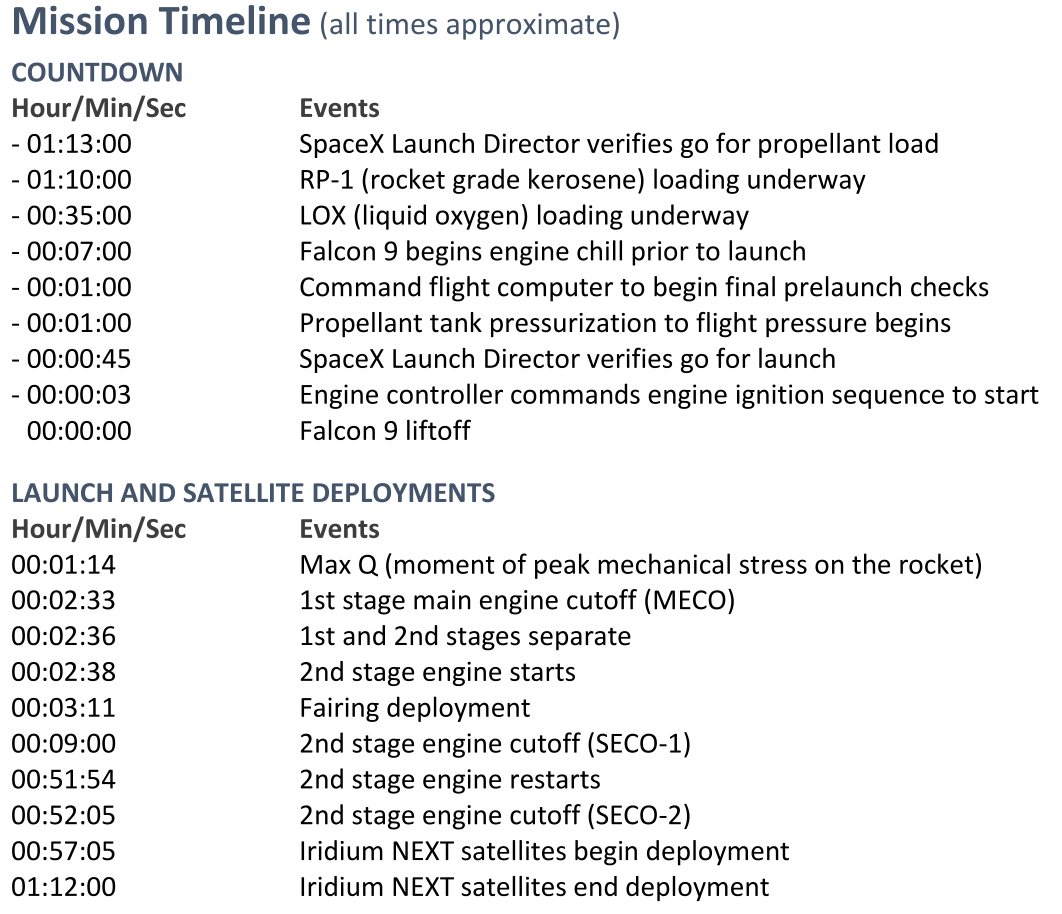Click the propellant tank pressurization event

(625, 323)
